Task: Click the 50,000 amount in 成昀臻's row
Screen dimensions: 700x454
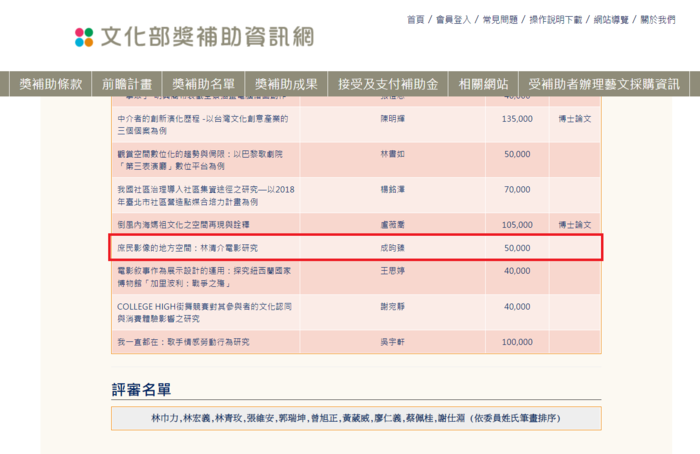Action: [x=517, y=248]
